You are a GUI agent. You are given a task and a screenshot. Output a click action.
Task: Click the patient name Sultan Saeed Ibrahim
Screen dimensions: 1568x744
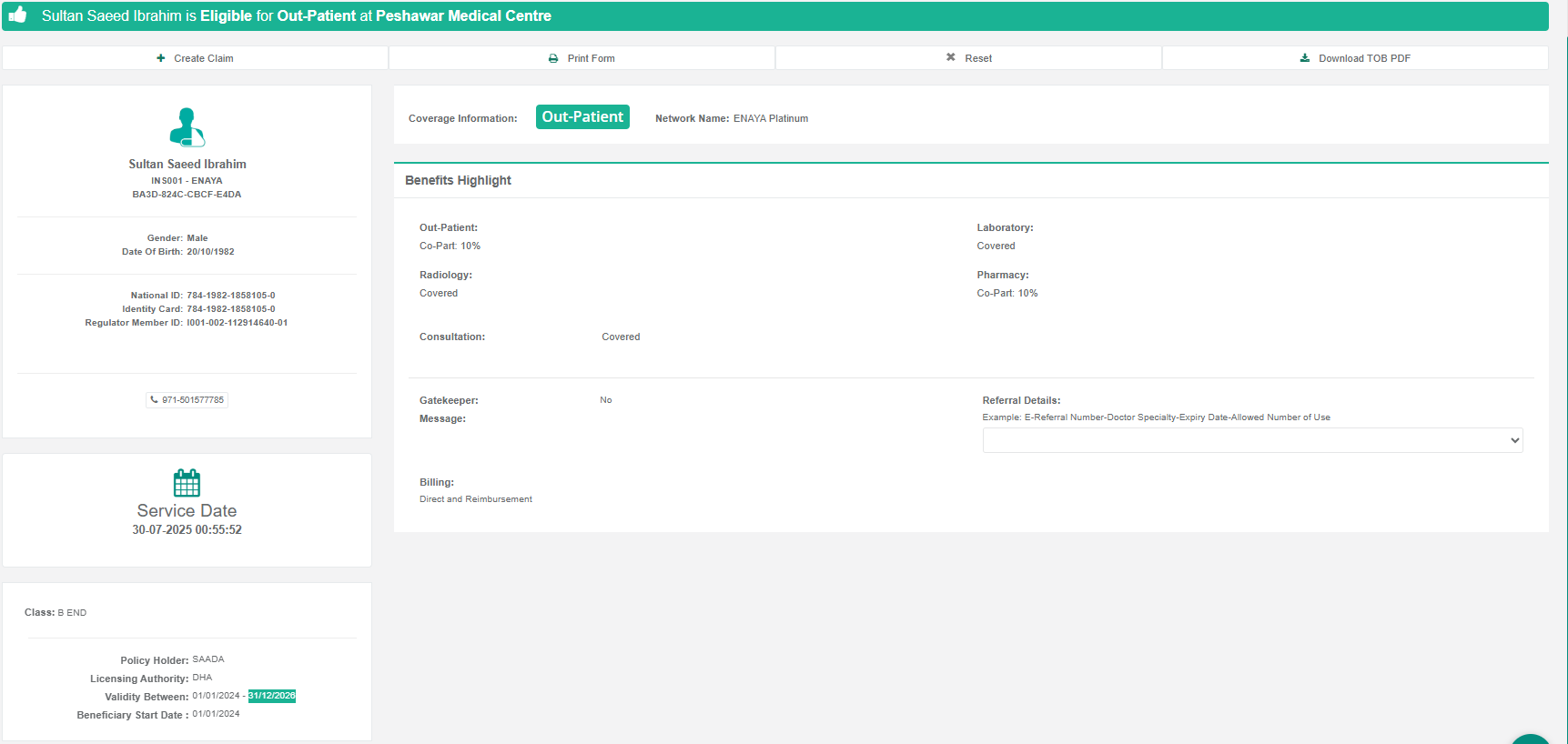click(x=187, y=165)
